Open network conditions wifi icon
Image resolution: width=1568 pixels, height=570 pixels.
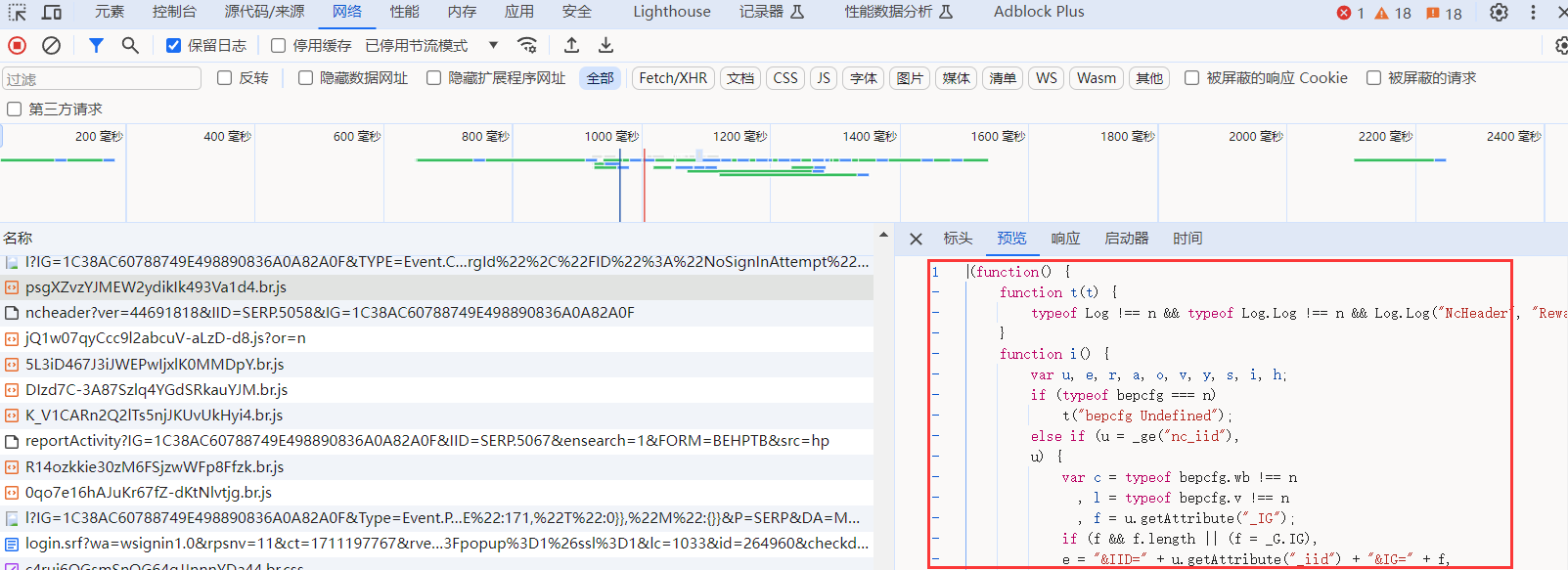[527, 45]
